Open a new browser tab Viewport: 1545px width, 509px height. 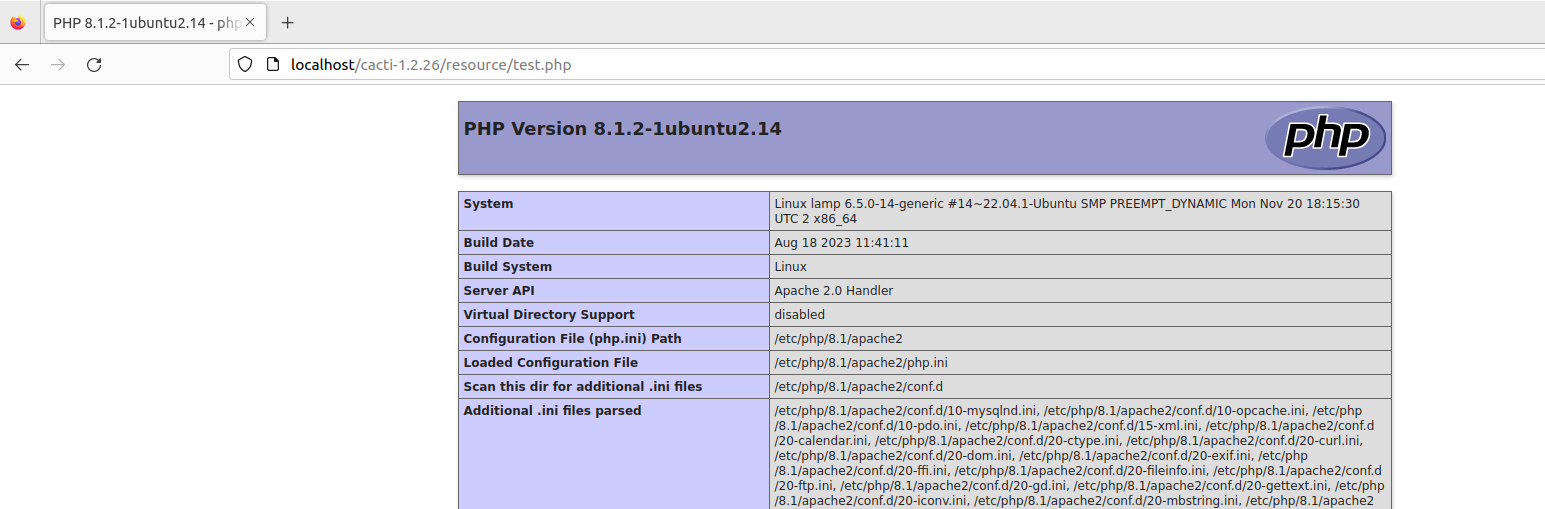click(288, 22)
